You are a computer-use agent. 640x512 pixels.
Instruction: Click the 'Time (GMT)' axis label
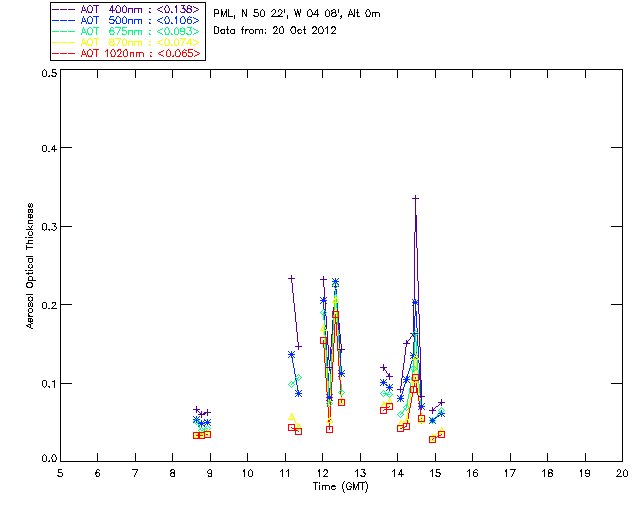point(340,487)
